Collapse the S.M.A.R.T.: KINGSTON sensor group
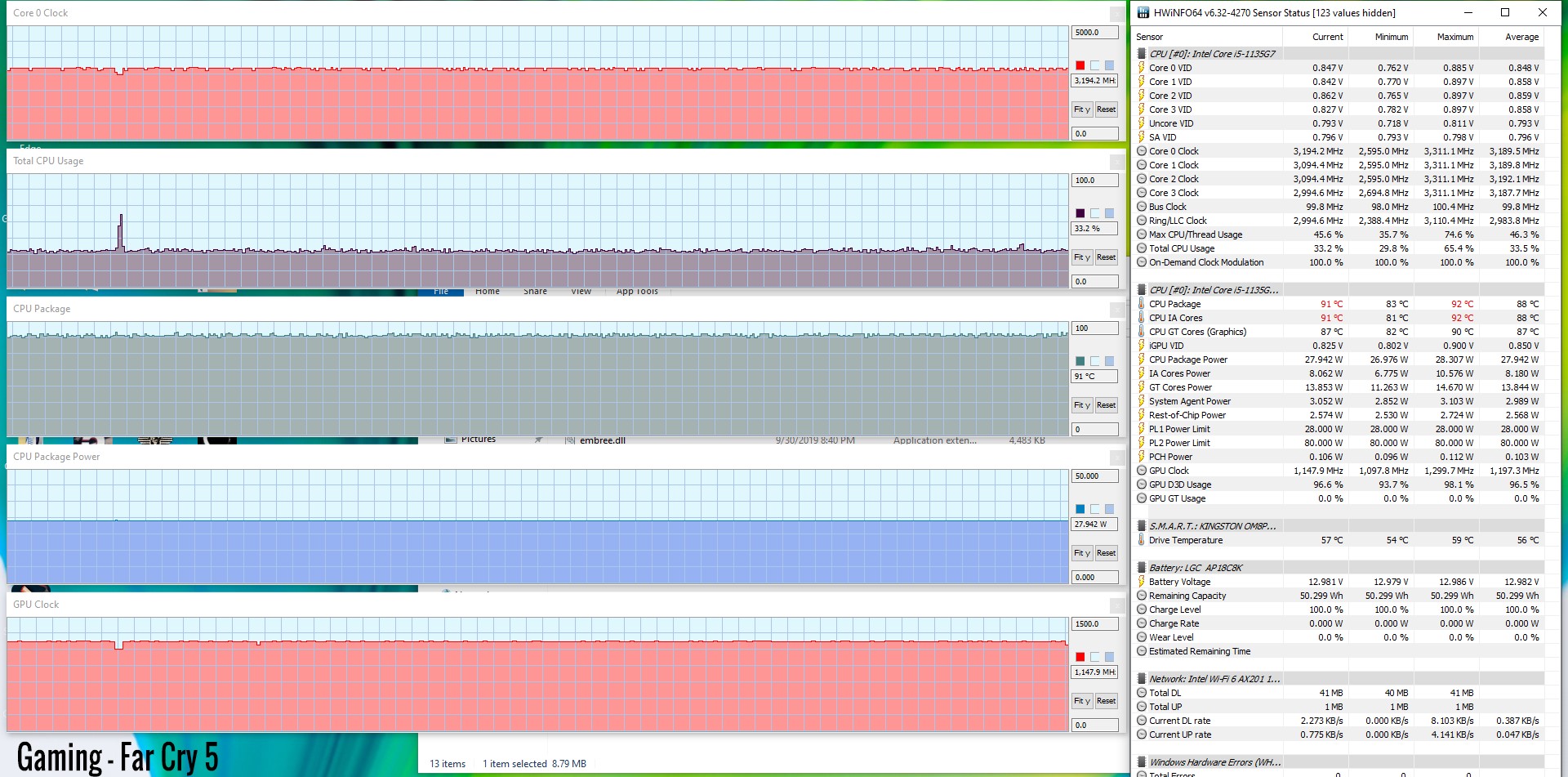The image size is (1568, 777). tap(1142, 526)
